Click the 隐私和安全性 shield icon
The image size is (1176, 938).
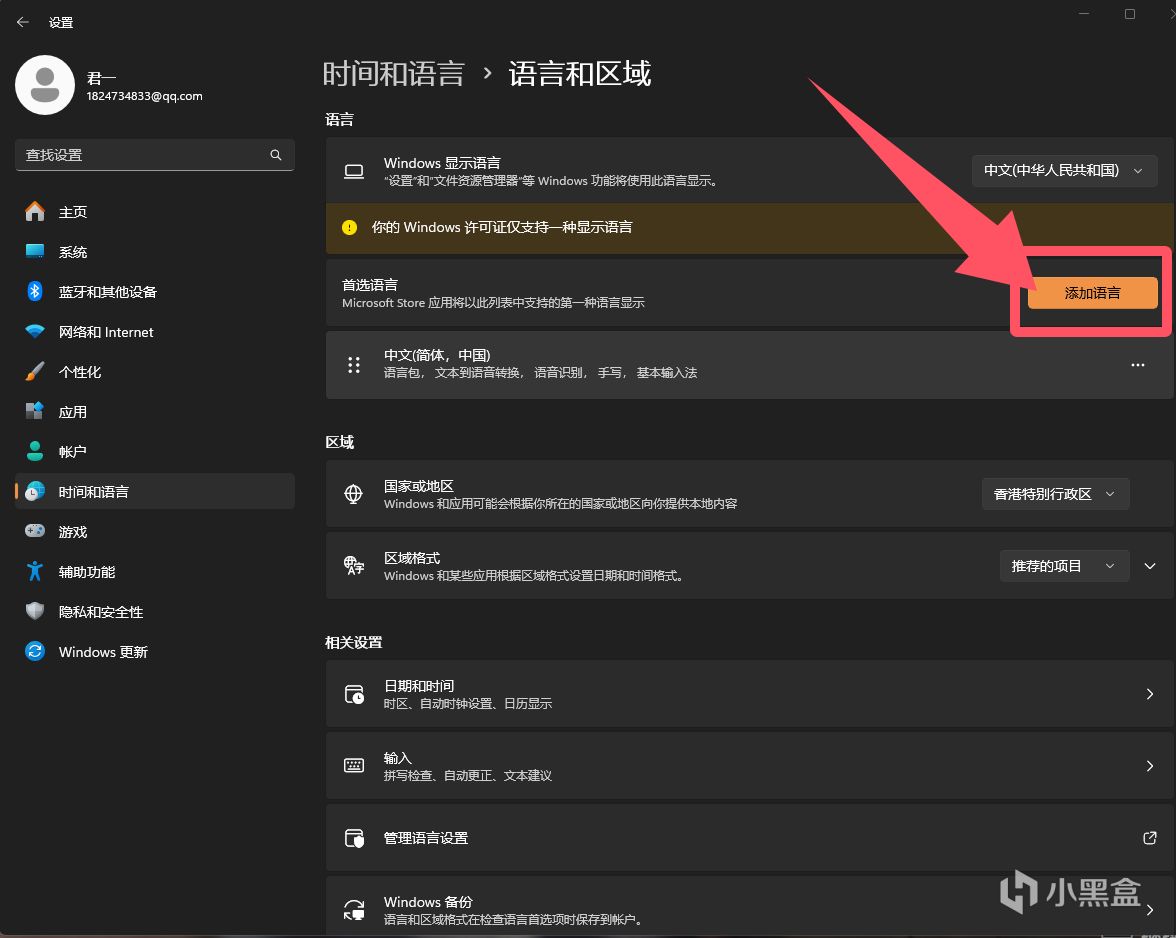tap(34, 611)
